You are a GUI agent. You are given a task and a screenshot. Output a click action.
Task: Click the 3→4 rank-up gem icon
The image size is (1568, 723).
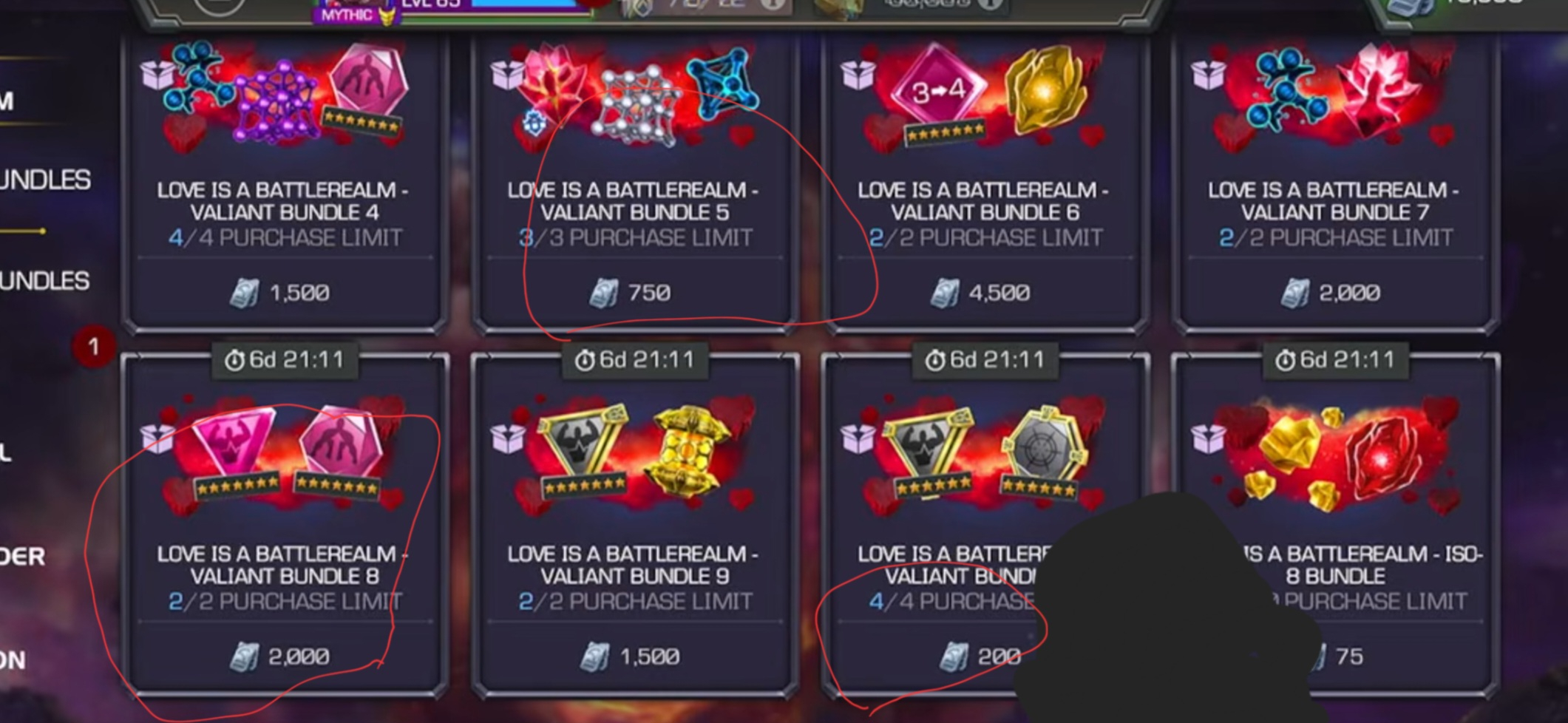(937, 90)
